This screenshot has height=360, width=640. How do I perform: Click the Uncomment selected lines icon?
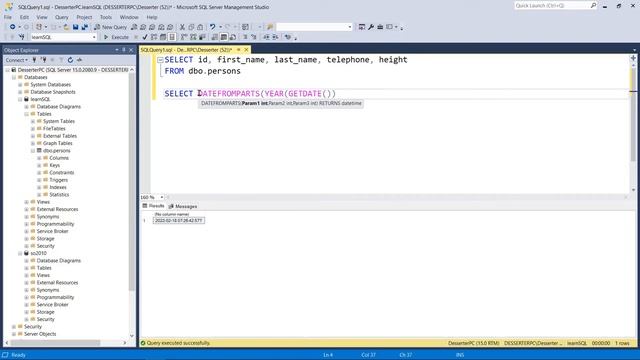[253, 37]
